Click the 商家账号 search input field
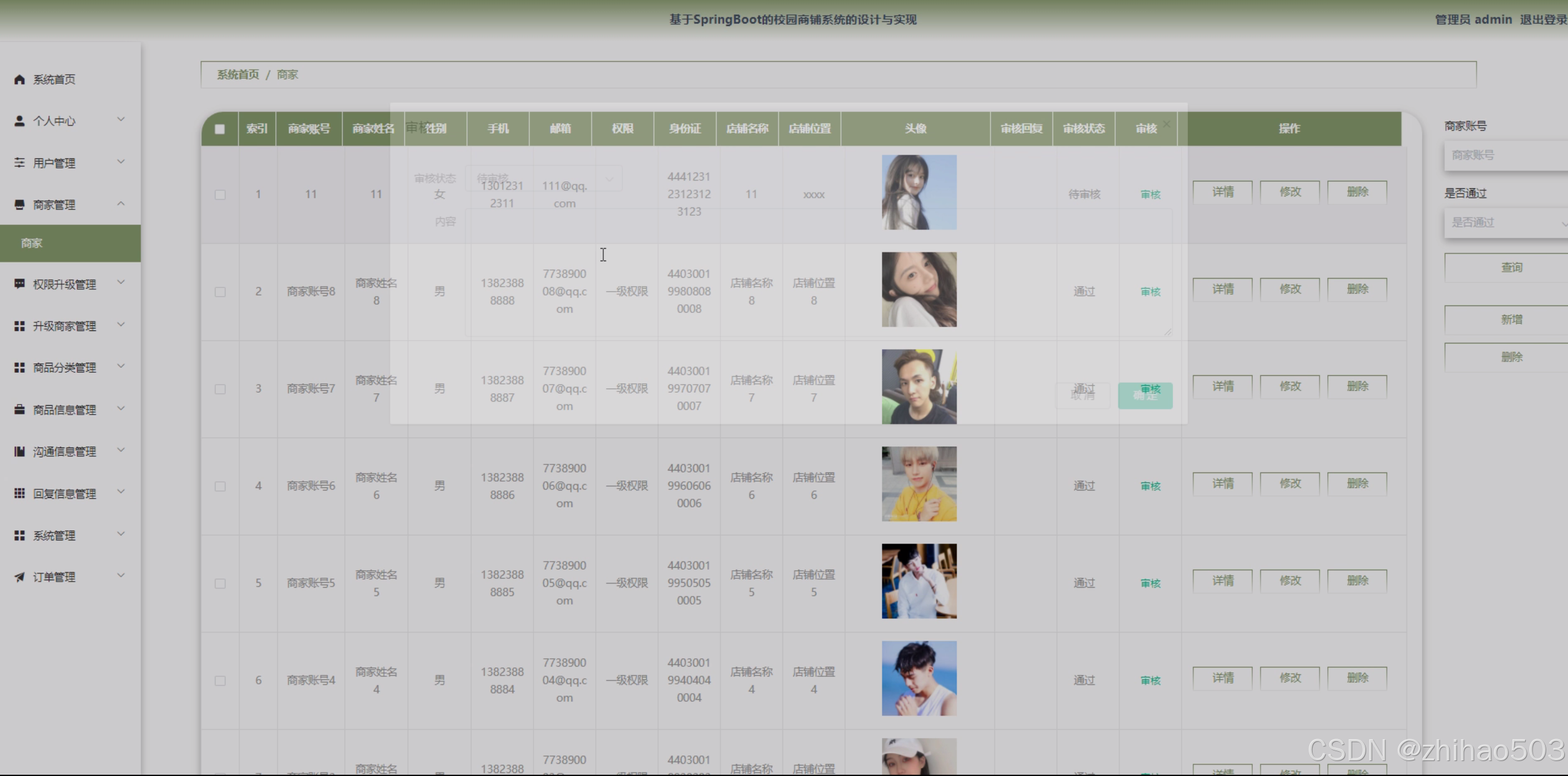This screenshot has height=776, width=1568. (x=1505, y=155)
